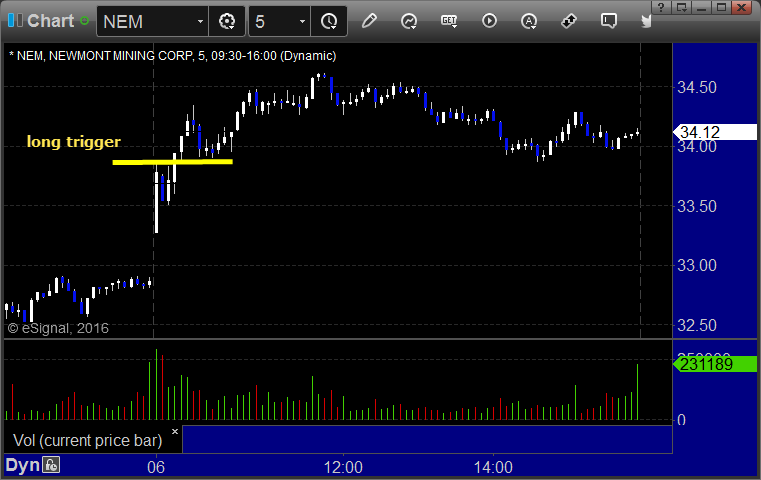Open the circled A alerts icon
The width and height of the screenshot is (761, 480).
[x=529, y=21]
